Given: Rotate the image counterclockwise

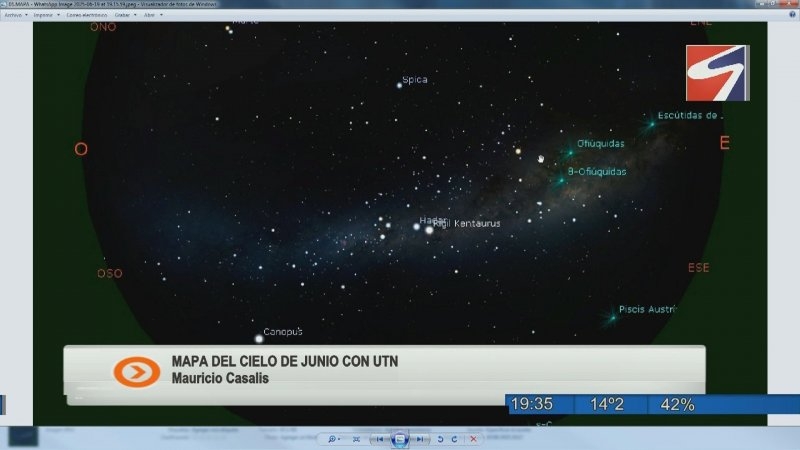Looking at the screenshot, I should coord(440,439).
